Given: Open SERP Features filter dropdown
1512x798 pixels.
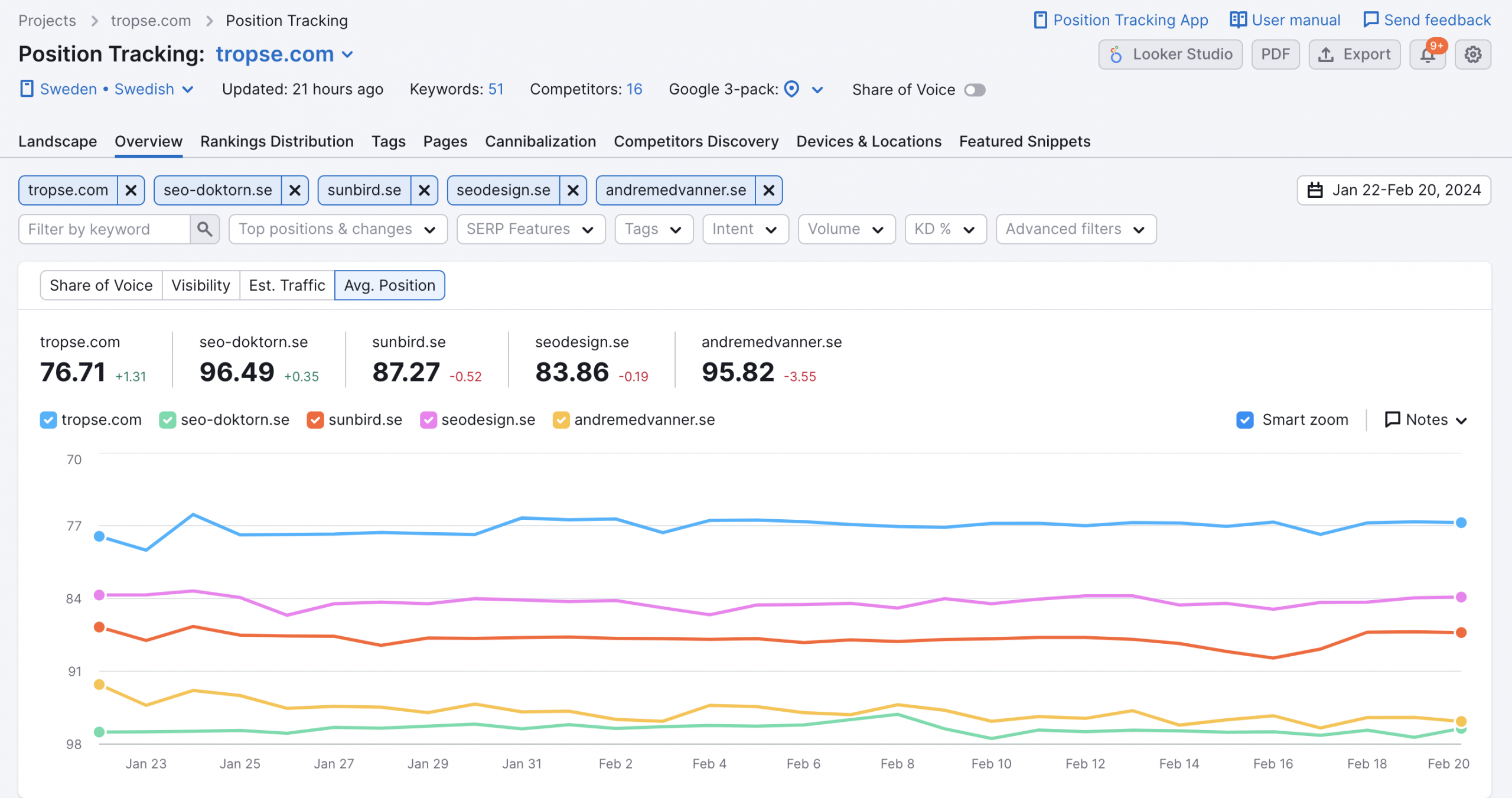Looking at the screenshot, I should (530, 229).
